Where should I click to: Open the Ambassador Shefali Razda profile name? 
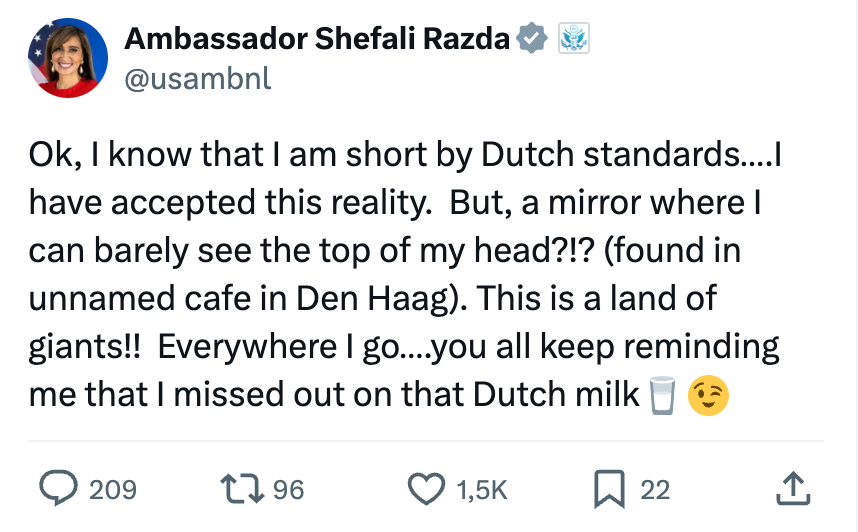coord(317,40)
